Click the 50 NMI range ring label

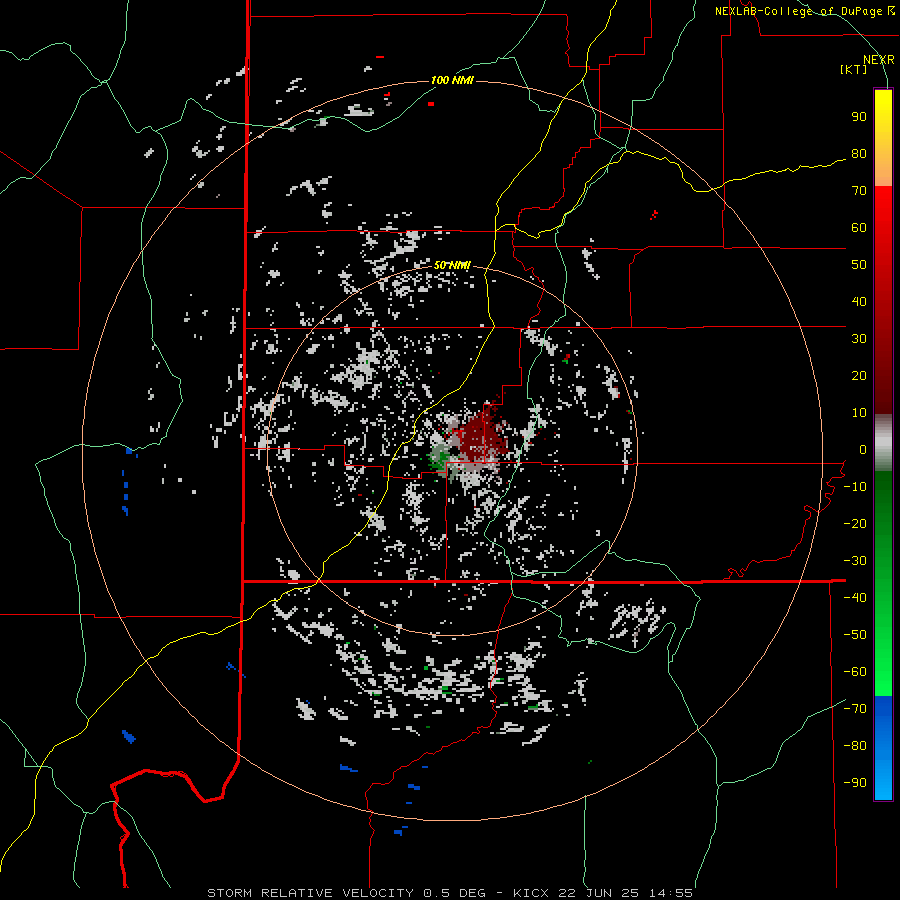(x=452, y=265)
